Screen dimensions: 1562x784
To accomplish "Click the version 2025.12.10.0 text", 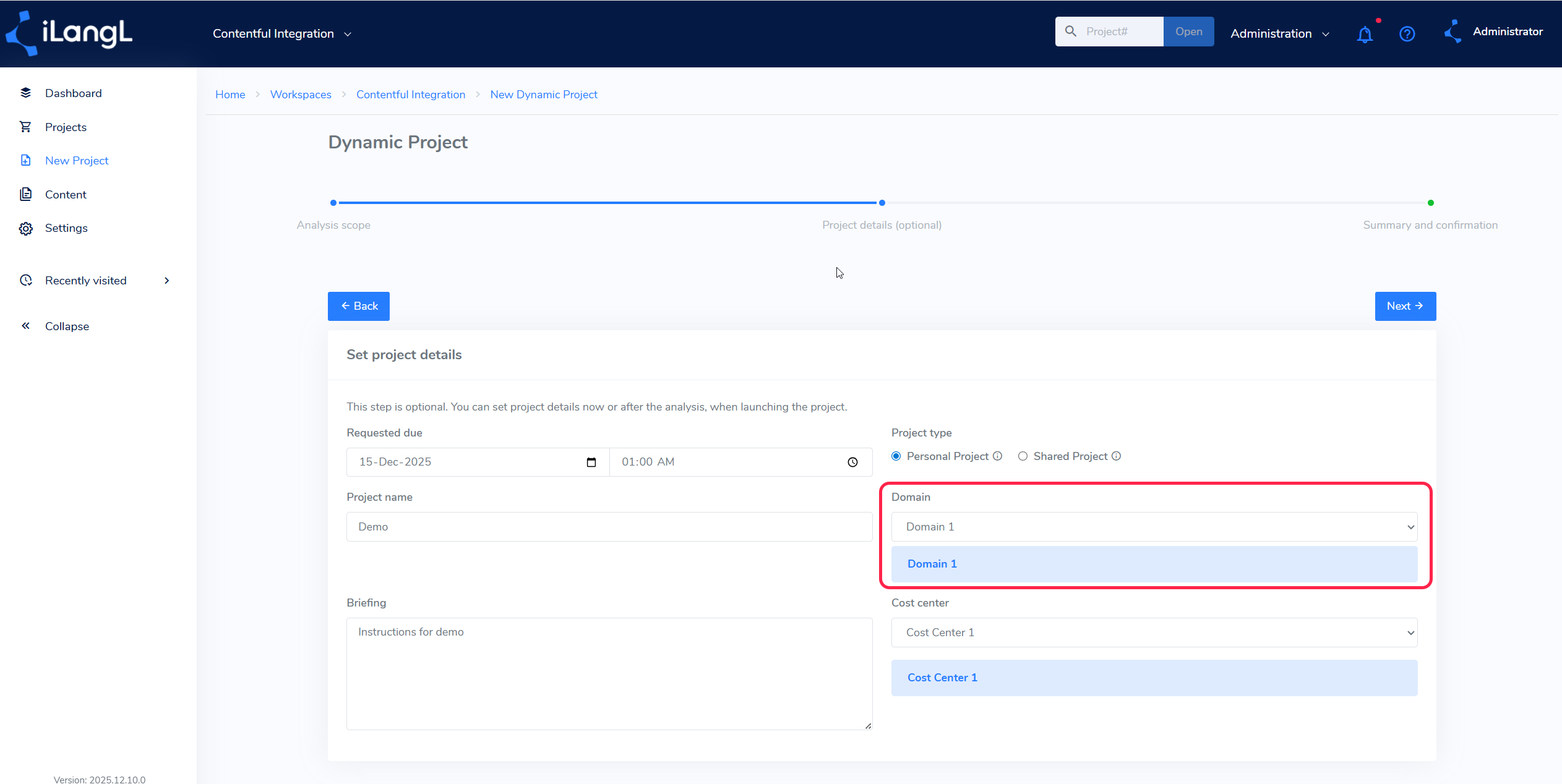I will (x=100, y=780).
